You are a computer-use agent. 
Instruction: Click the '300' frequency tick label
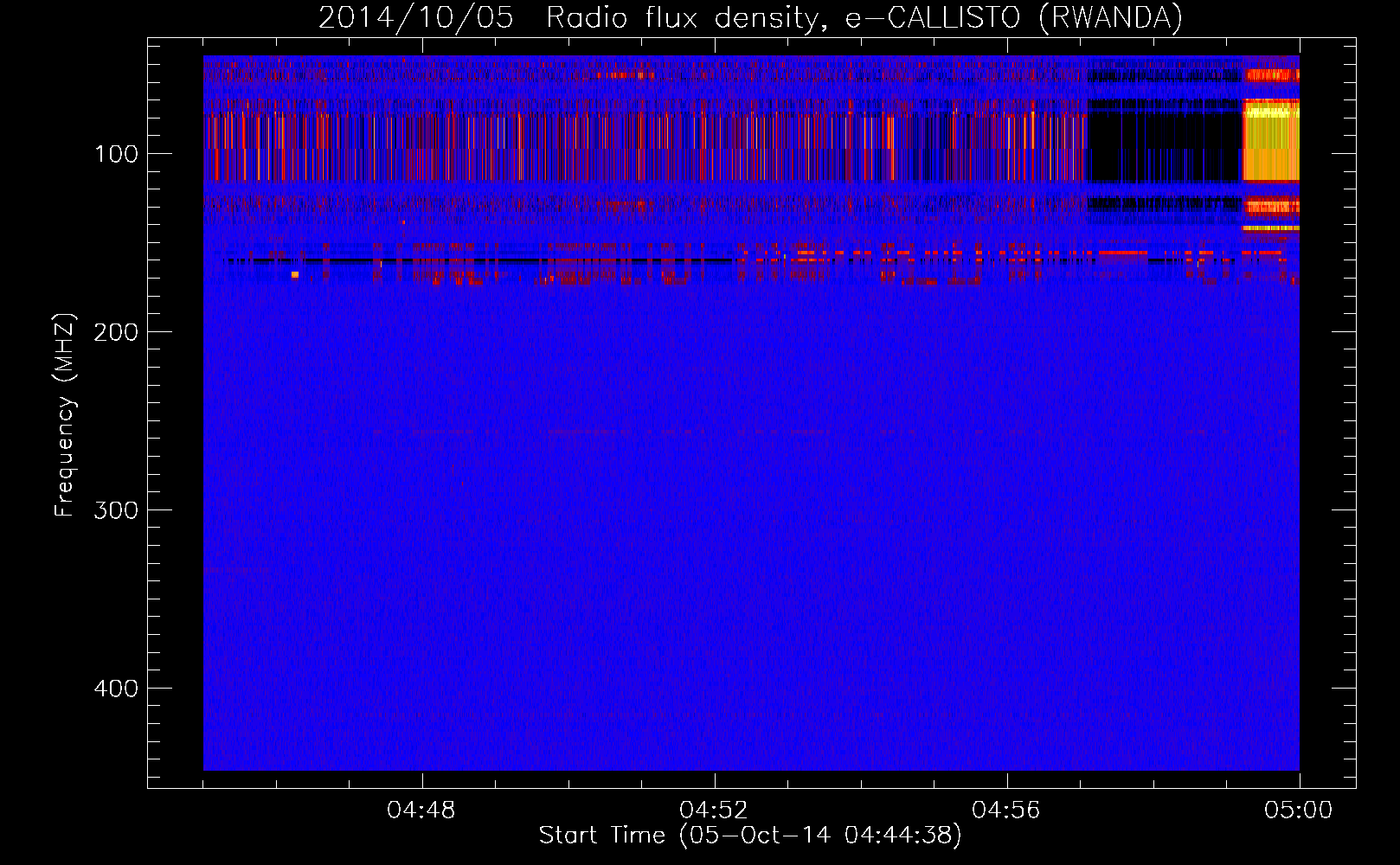click(x=116, y=510)
